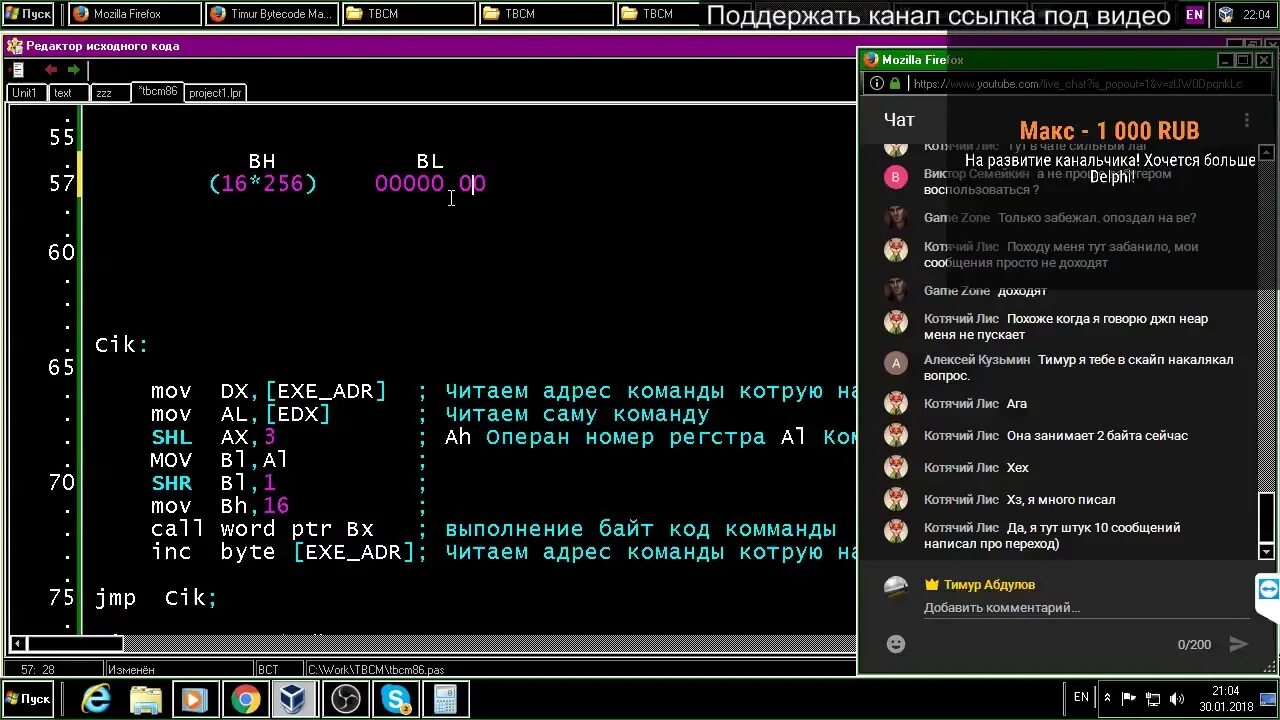1280x720 pixels.
Task: Click the Чат header label
Action: pos(899,120)
